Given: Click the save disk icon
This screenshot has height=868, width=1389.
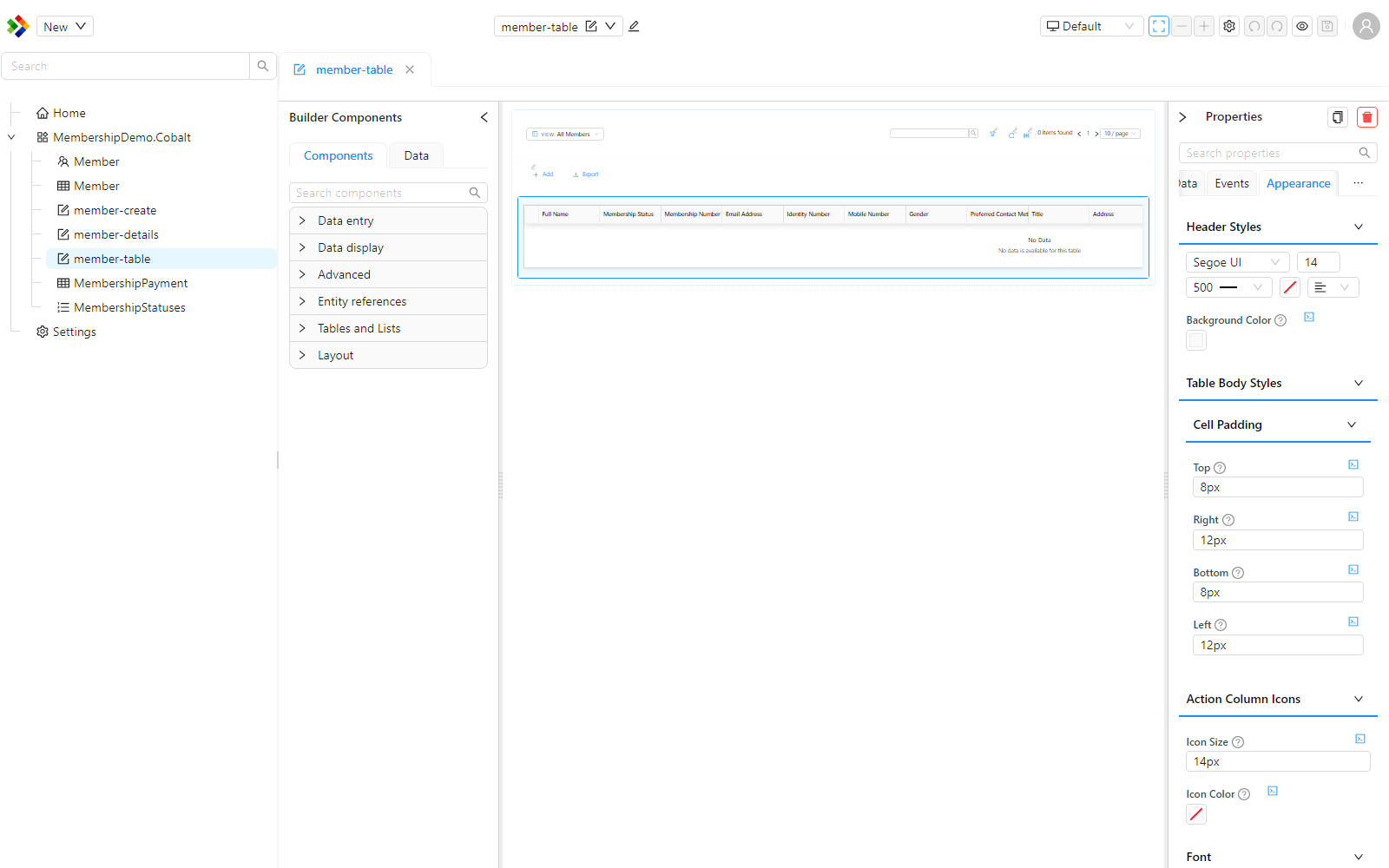Looking at the screenshot, I should coord(1327,26).
